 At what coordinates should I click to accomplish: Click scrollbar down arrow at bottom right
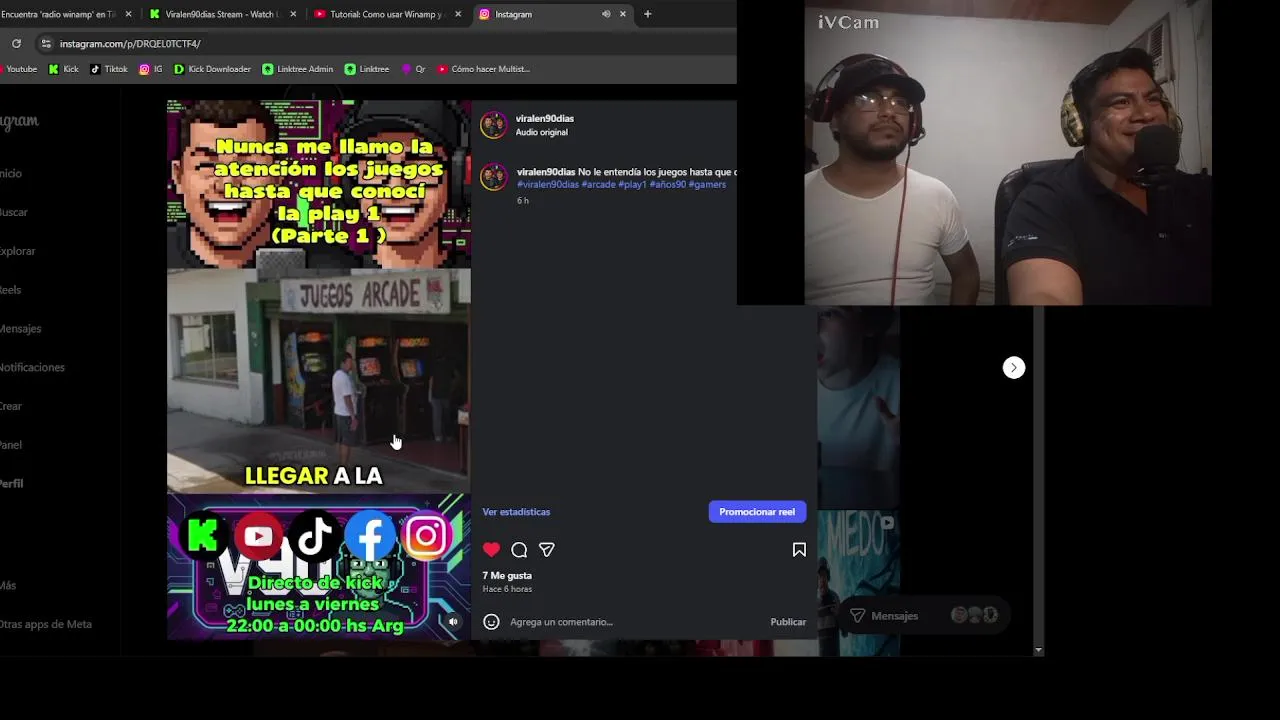click(x=1038, y=651)
